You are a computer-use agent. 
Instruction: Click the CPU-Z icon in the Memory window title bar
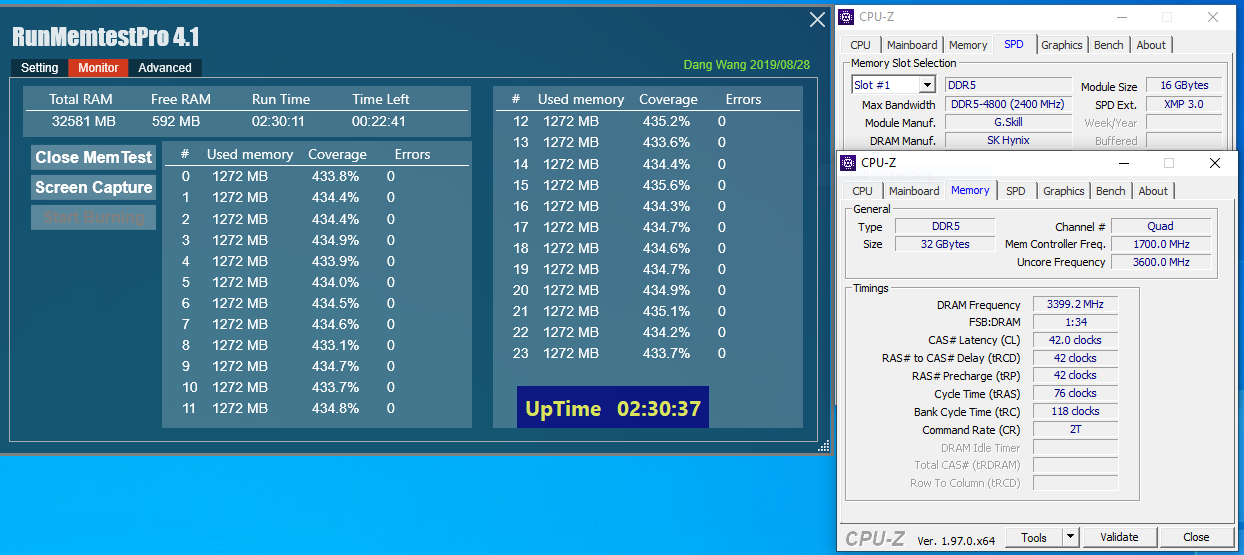pyautogui.click(x=847, y=163)
